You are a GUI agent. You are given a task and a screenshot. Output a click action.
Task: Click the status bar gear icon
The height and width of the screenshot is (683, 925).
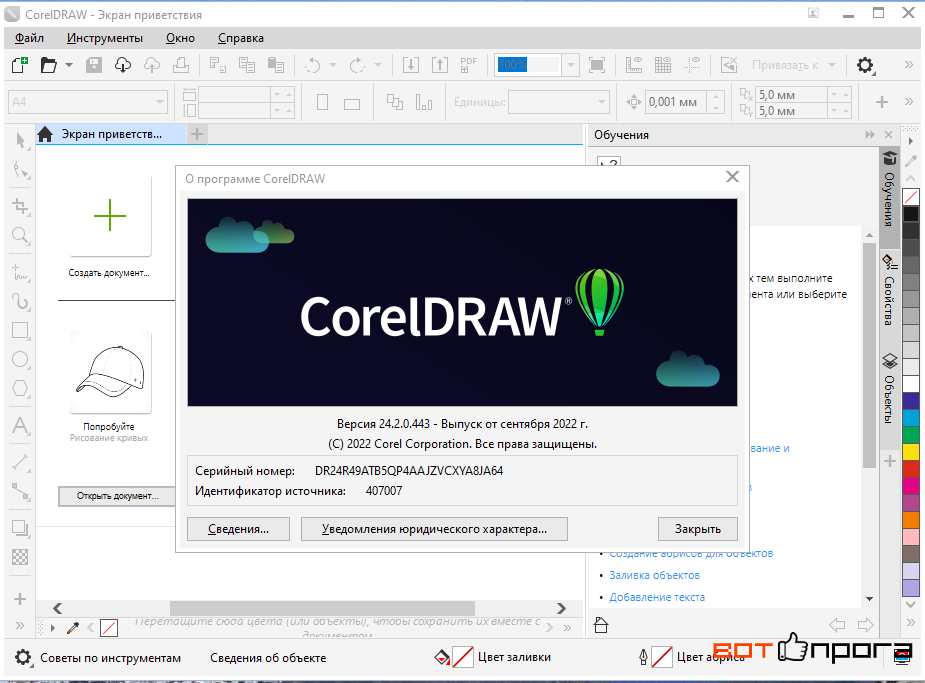coord(23,658)
